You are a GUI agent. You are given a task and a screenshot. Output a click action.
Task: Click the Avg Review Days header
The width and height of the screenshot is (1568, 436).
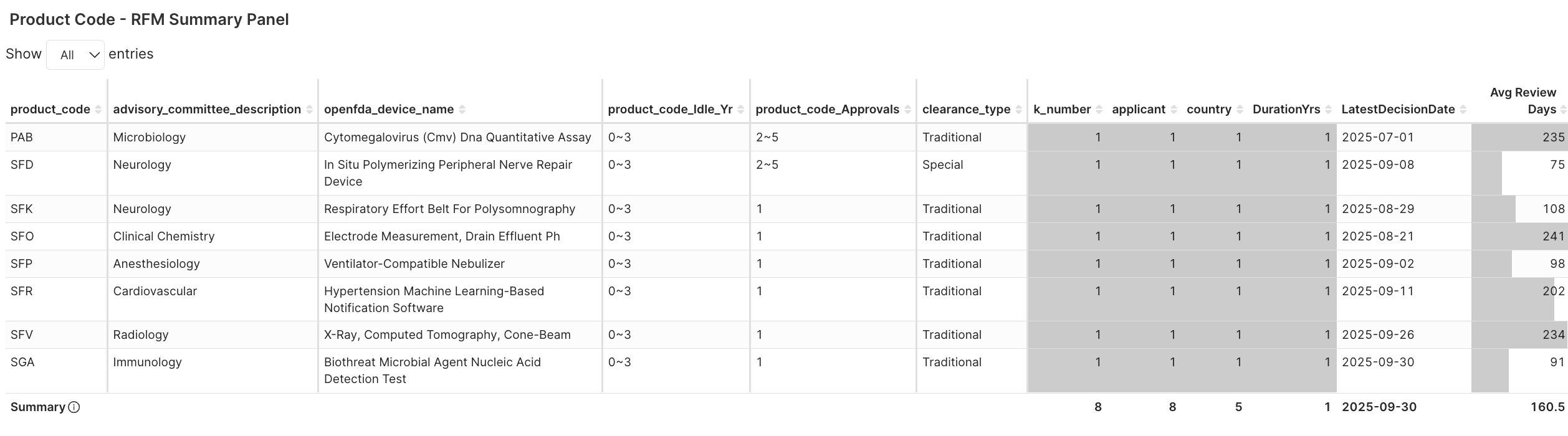pos(1523,101)
